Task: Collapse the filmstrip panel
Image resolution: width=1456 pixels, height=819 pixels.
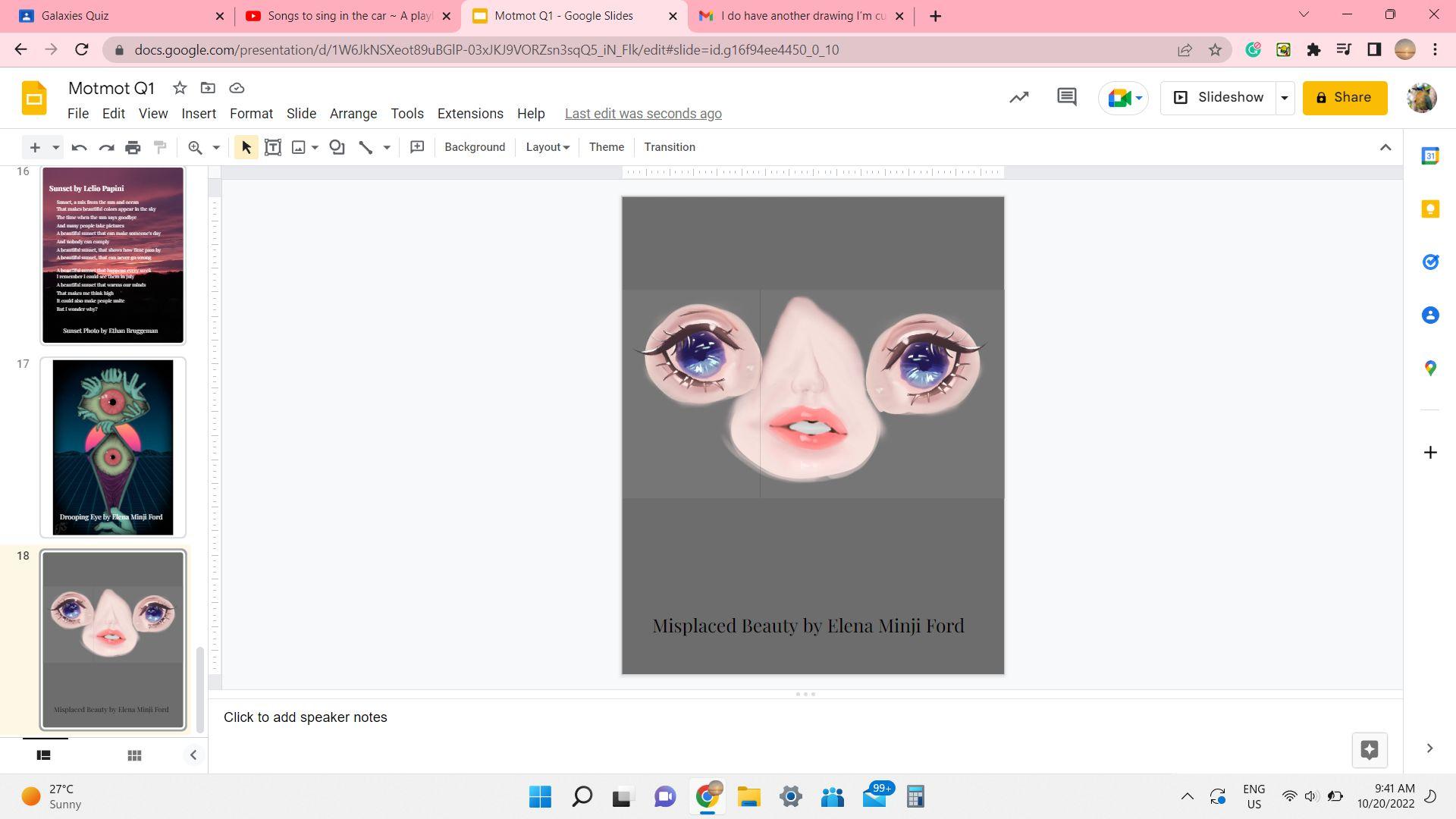Action: pyautogui.click(x=193, y=755)
